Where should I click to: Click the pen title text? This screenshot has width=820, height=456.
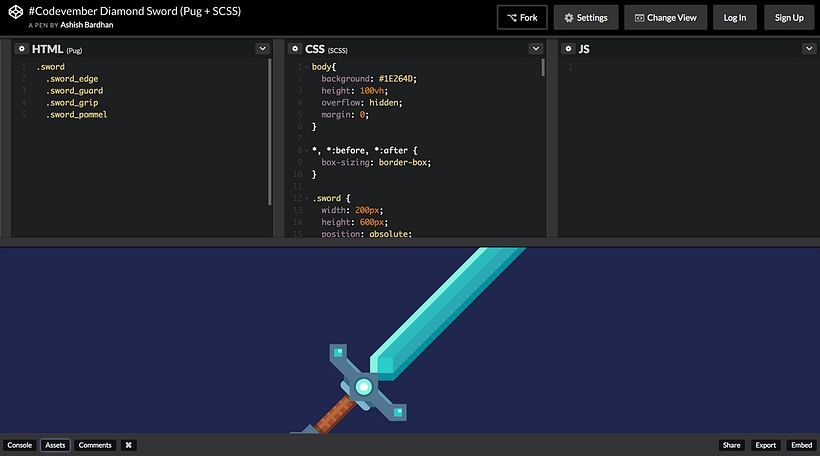(134, 11)
